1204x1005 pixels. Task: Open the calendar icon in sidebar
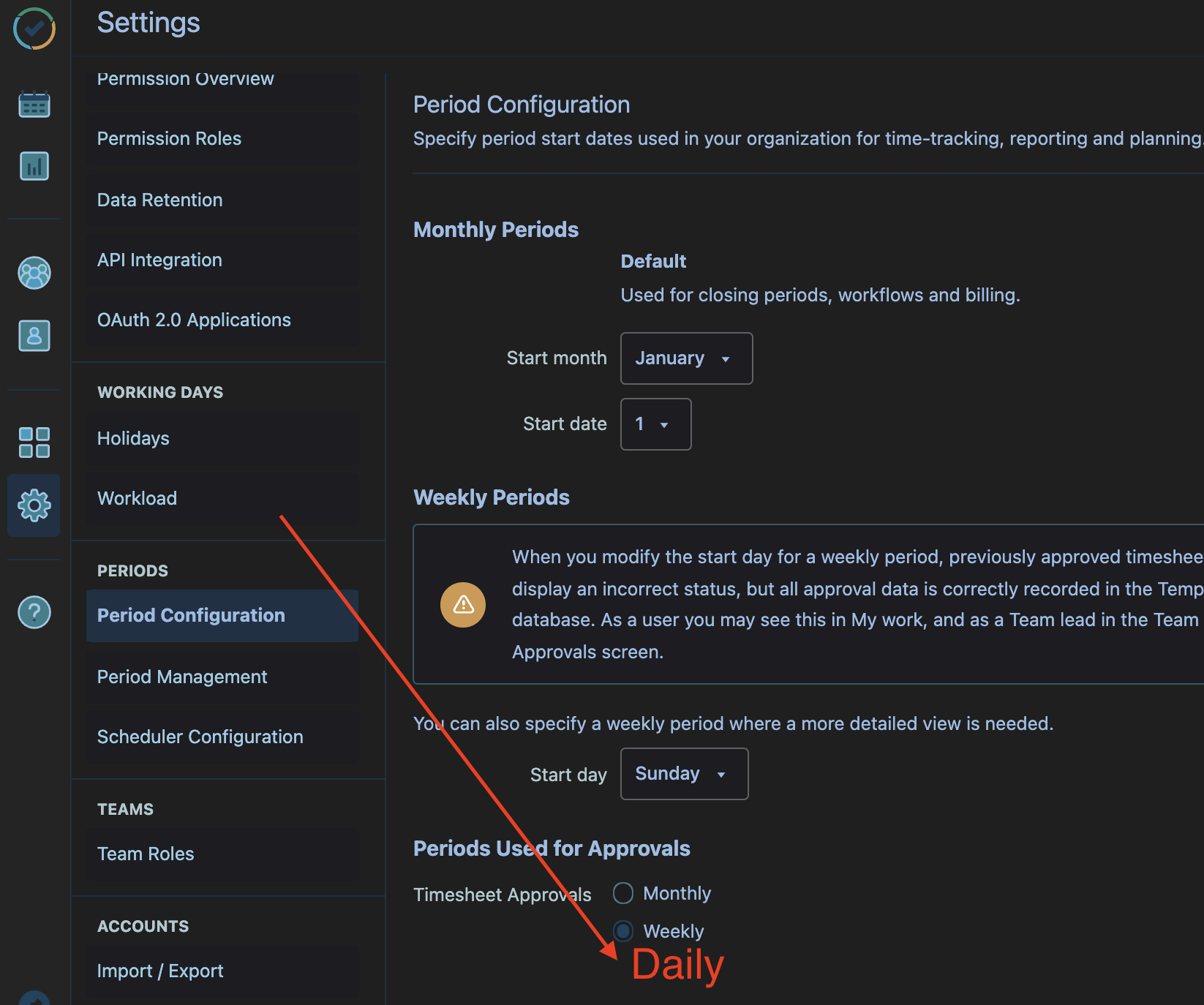click(x=34, y=105)
